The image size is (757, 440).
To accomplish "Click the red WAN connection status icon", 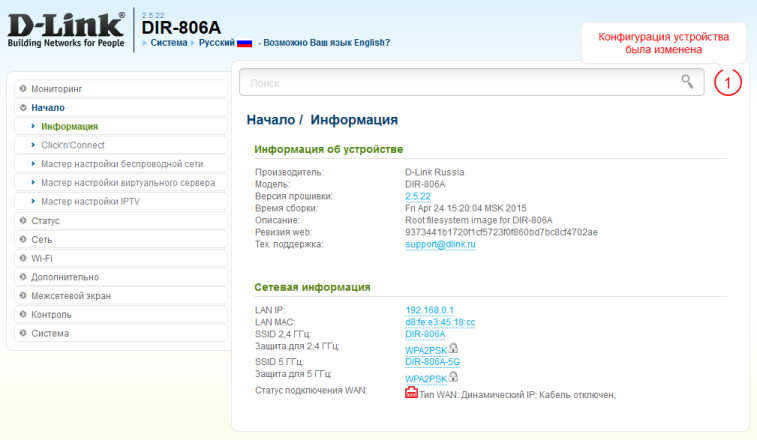I will 411,392.
